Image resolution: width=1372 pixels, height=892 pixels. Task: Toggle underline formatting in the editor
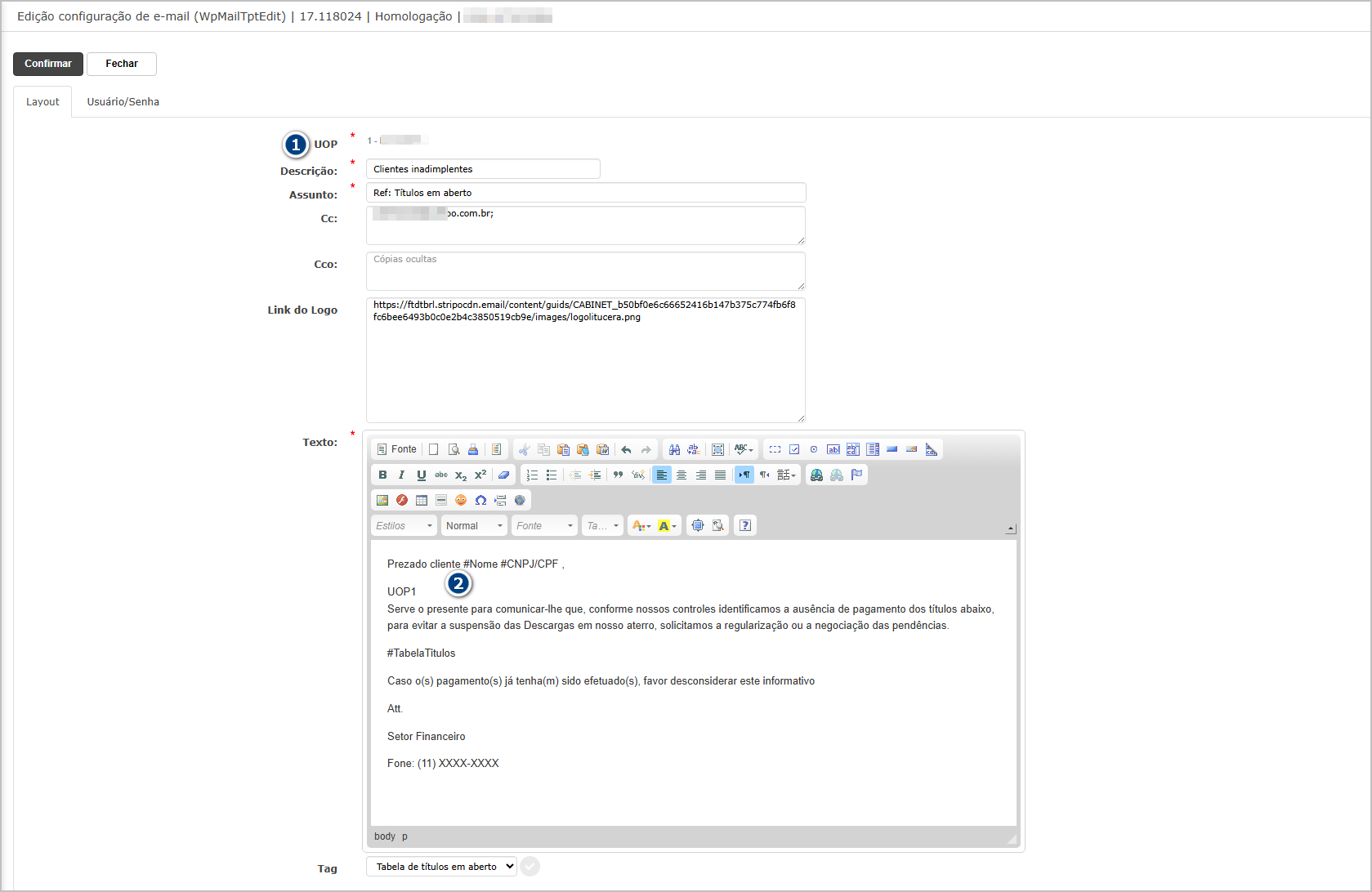point(421,475)
